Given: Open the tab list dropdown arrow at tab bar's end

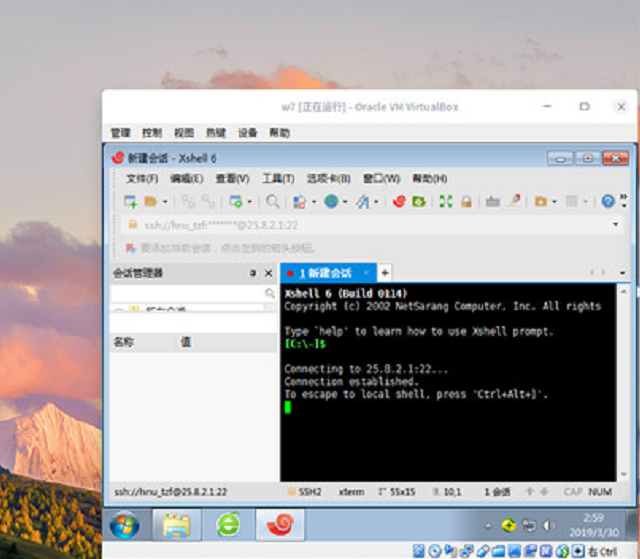Looking at the screenshot, I should (622, 273).
